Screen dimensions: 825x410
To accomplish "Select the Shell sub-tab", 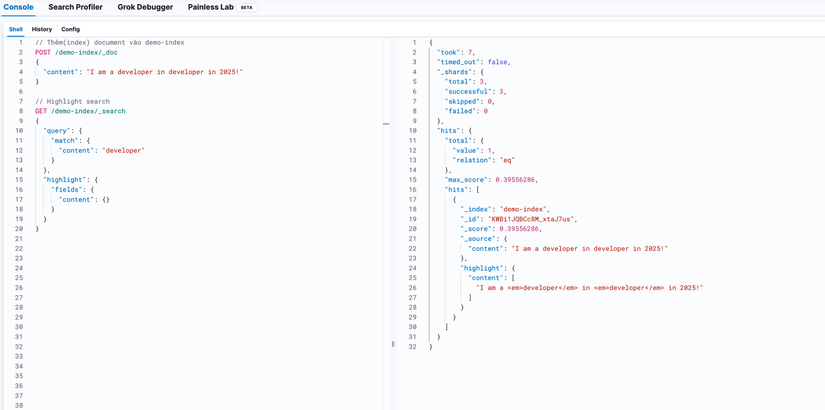I will tap(16, 29).
